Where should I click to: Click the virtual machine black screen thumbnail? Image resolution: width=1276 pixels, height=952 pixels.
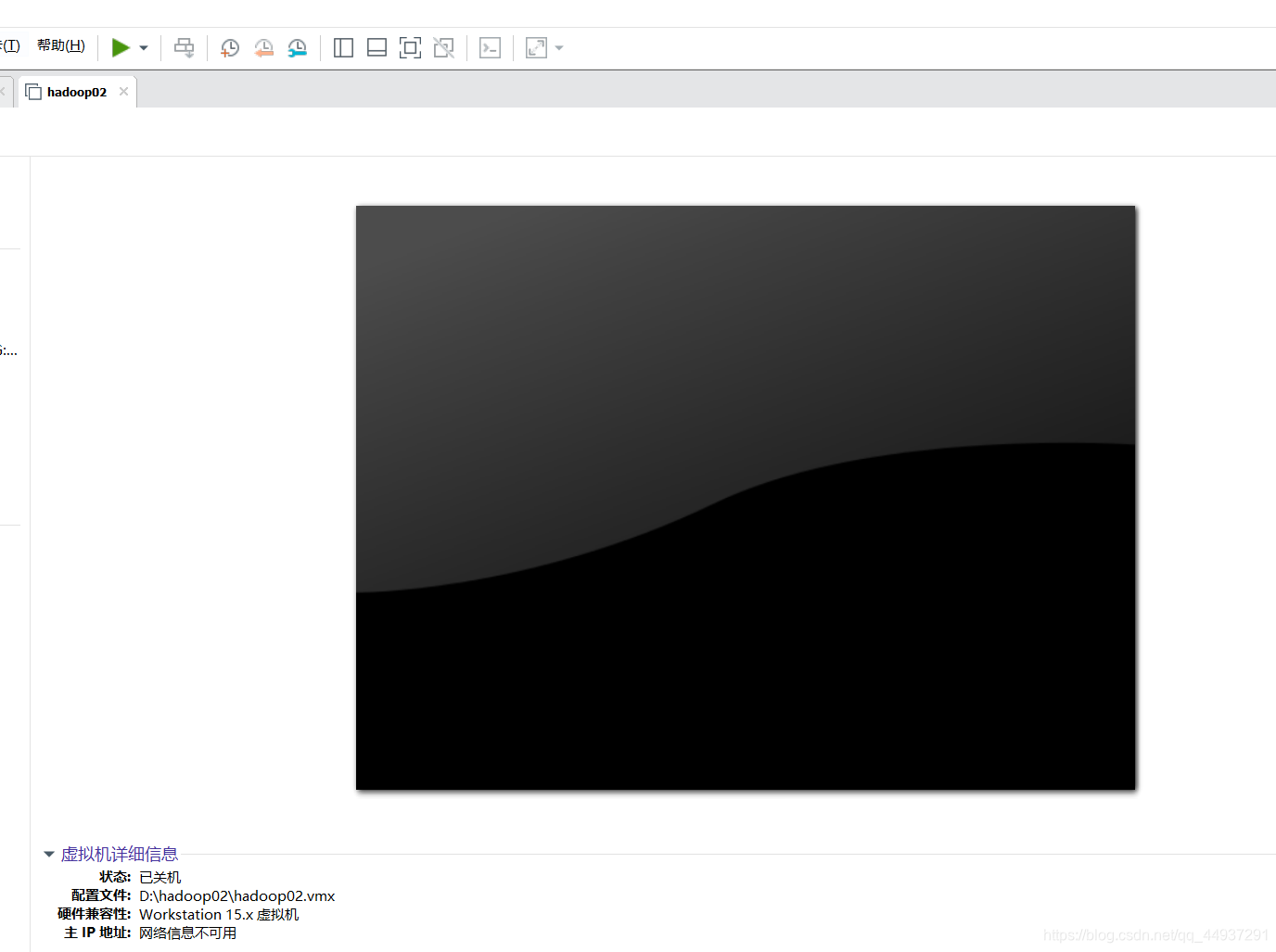[746, 498]
